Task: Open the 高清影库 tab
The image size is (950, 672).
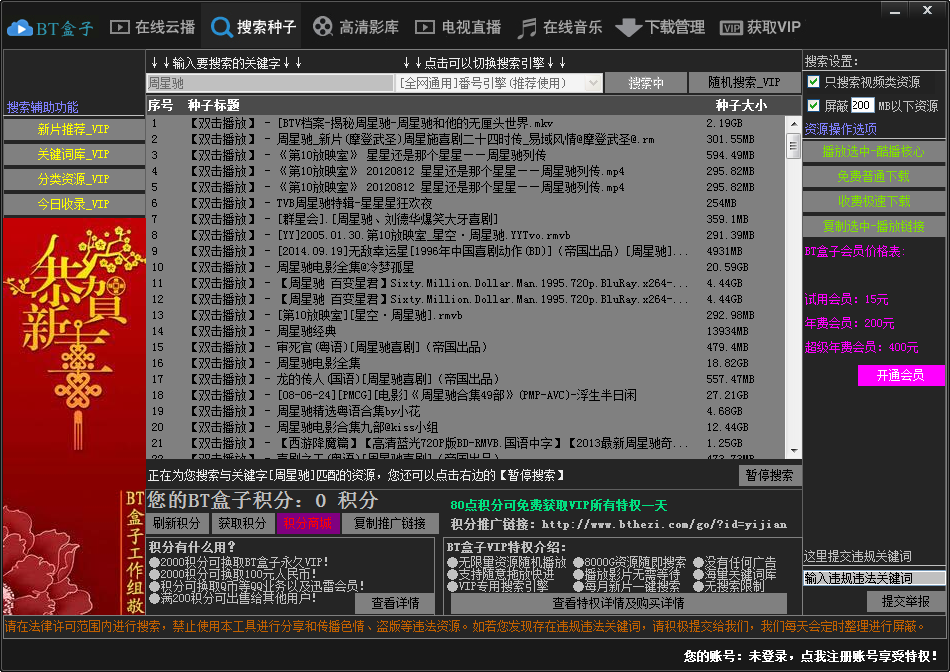Action: (356, 27)
